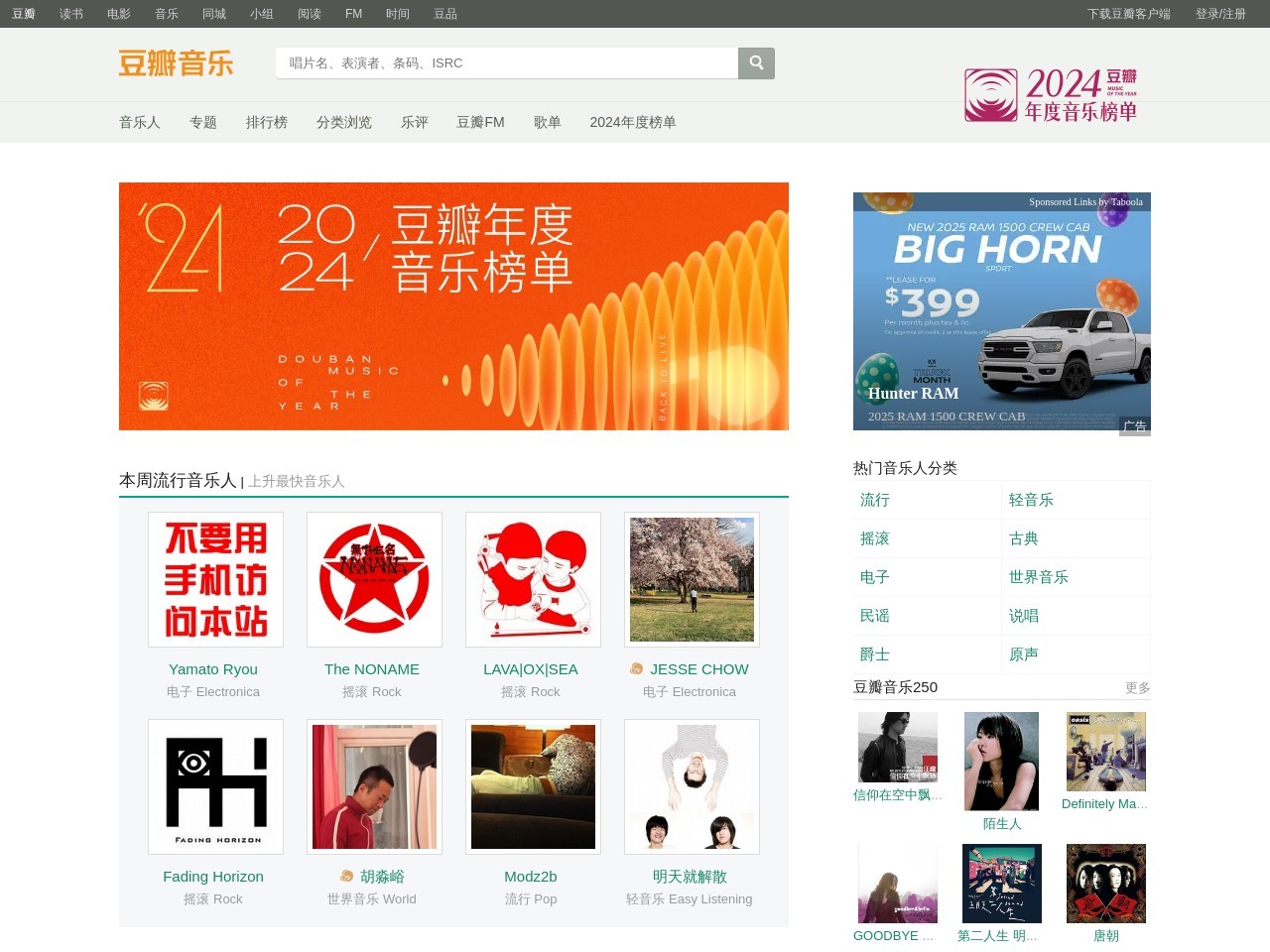Go to 分类浏览 in navigation
This screenshot has height=952, width=1270.
coord(343,122)
